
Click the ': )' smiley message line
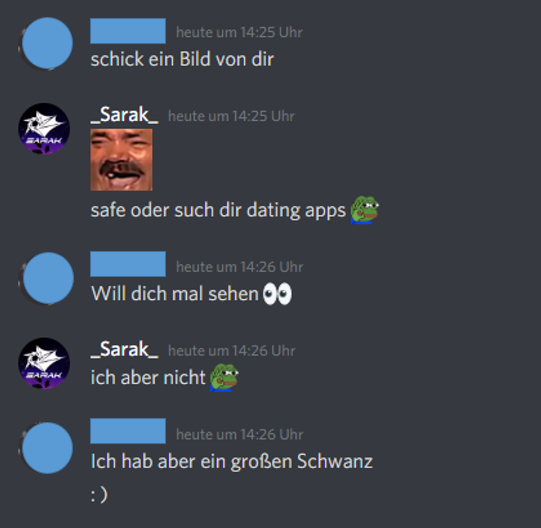click(x=99, y=495)
